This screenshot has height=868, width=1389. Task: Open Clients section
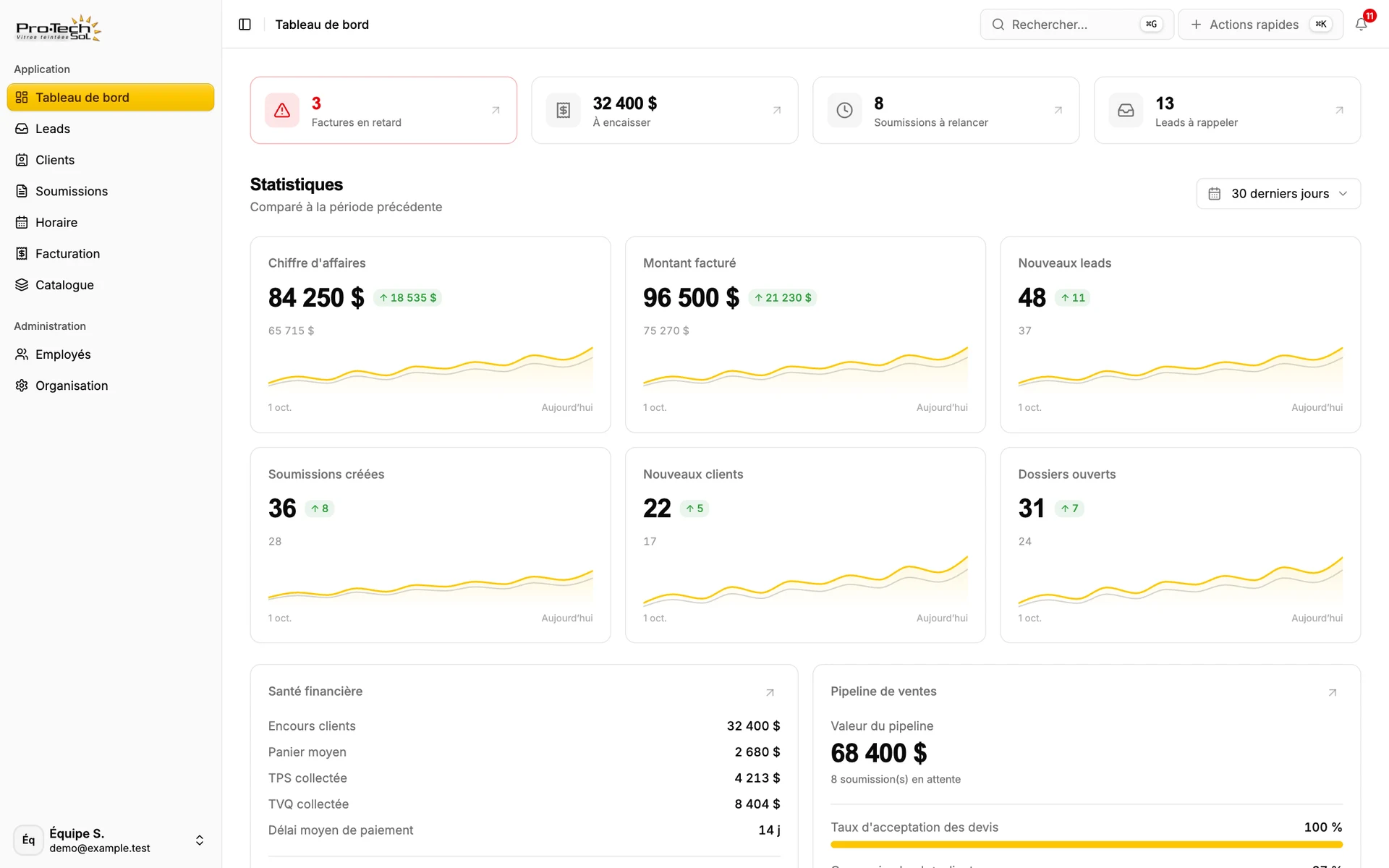(x=111, y=160)
